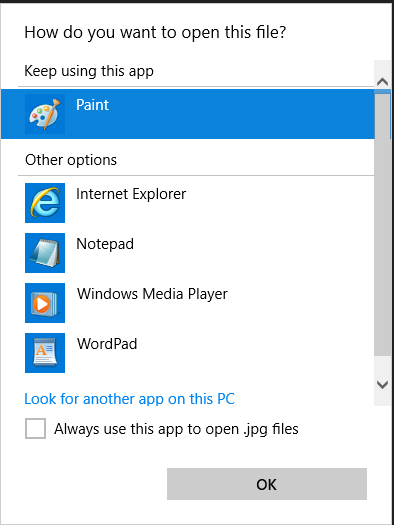Click the 'Other options' section header
The width and height of the screenshot is (394, 525).
point(71,160)
